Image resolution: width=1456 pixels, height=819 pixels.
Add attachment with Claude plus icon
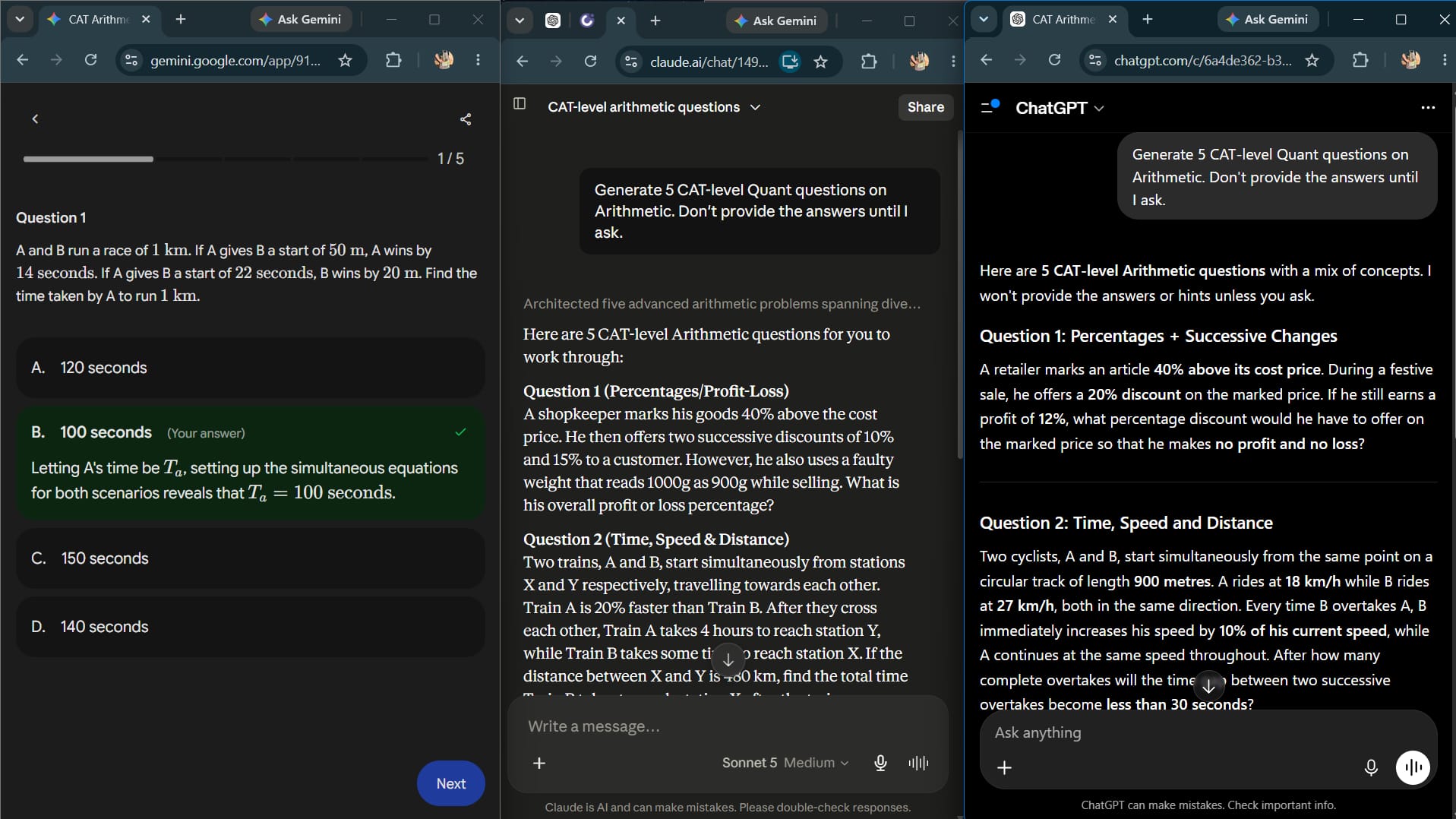click(539, 763)
